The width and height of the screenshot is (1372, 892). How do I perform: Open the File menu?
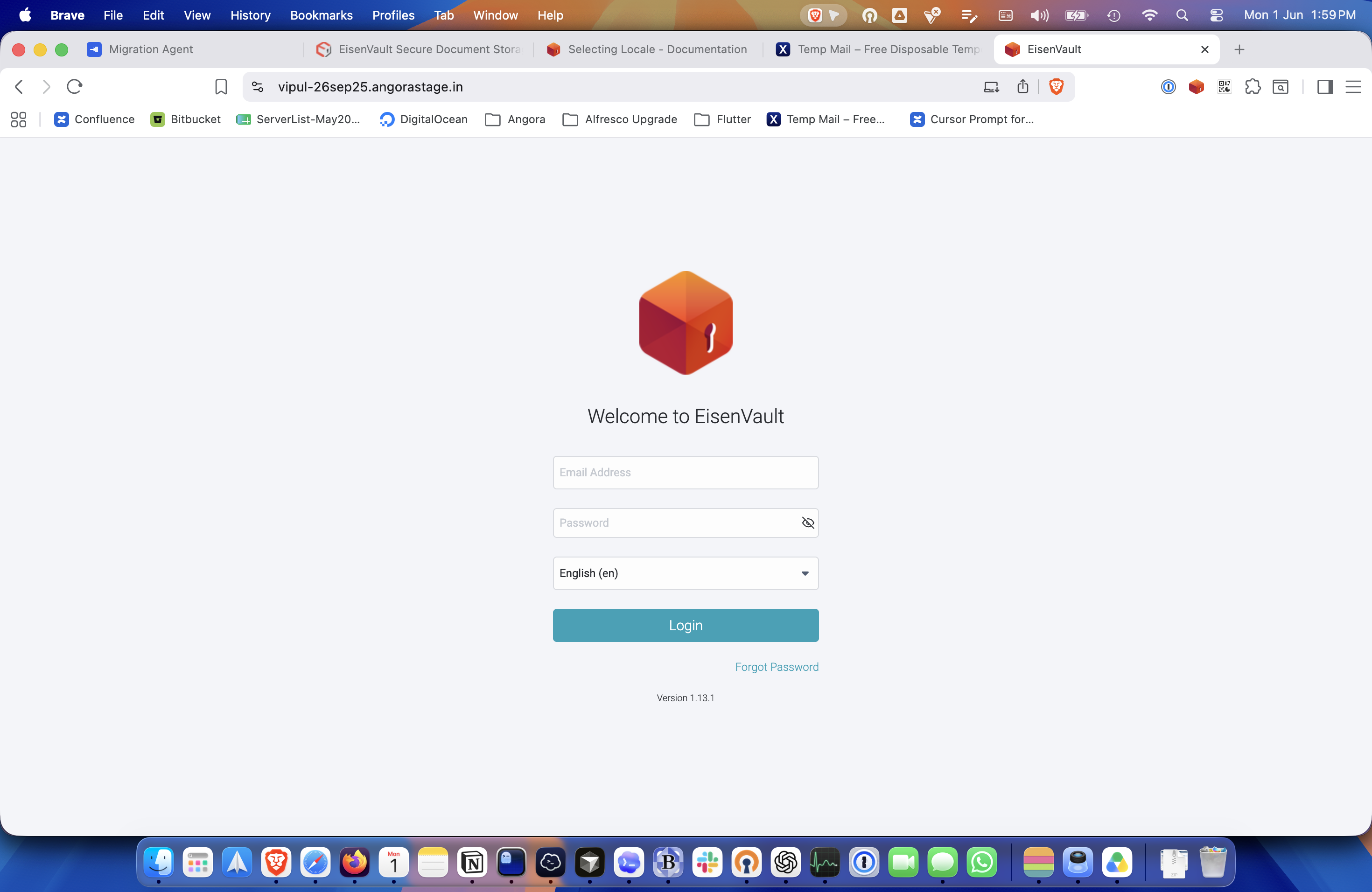click(113, 15)
